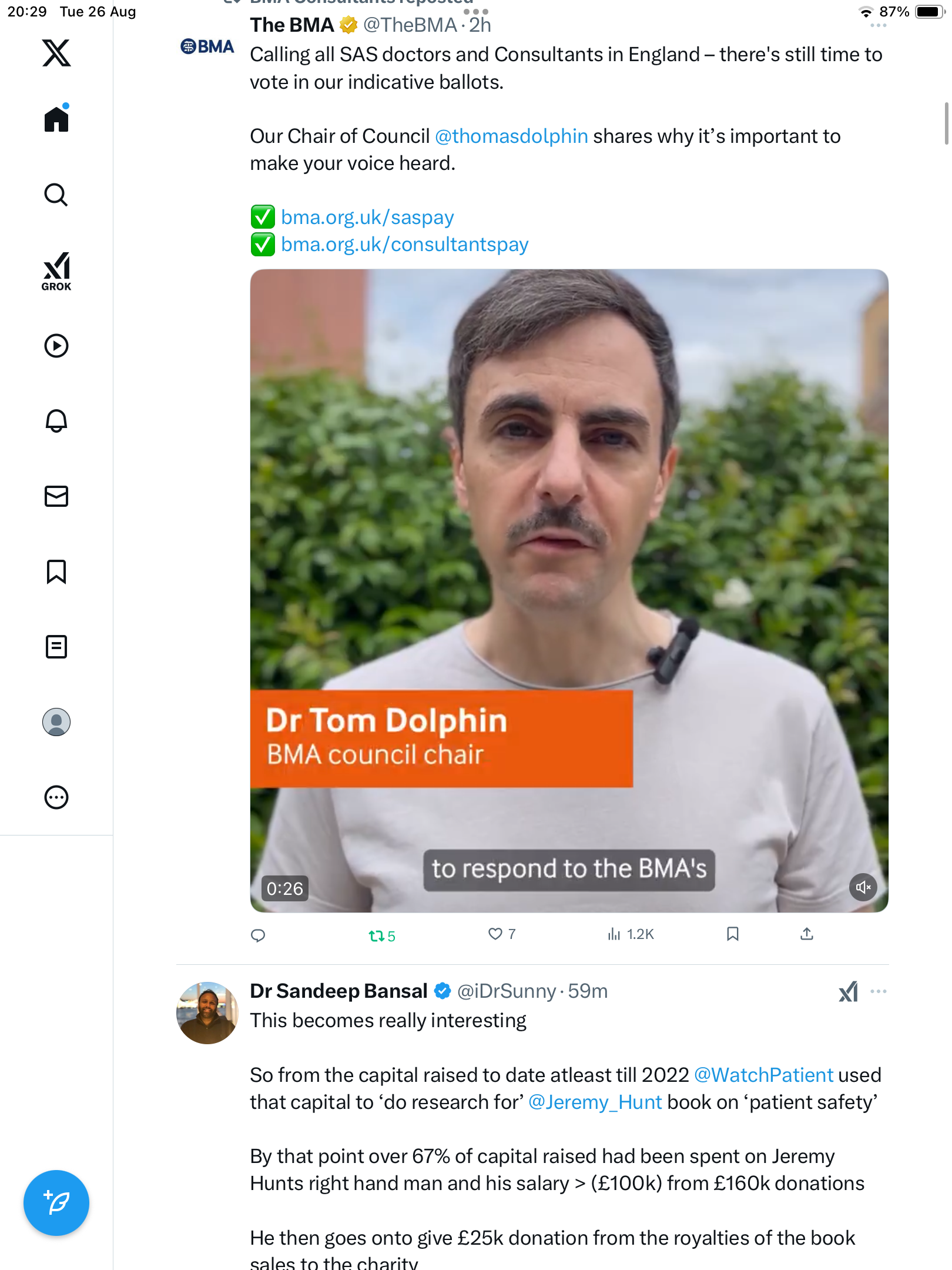
Task: Bookmark the BMA tweet
Action: 732,934
